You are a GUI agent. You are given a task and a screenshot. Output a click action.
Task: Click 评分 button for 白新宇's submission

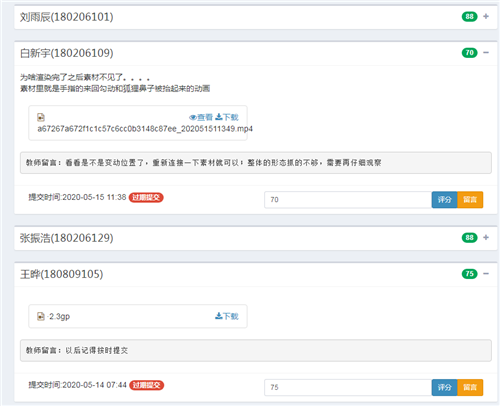point(444,200)
